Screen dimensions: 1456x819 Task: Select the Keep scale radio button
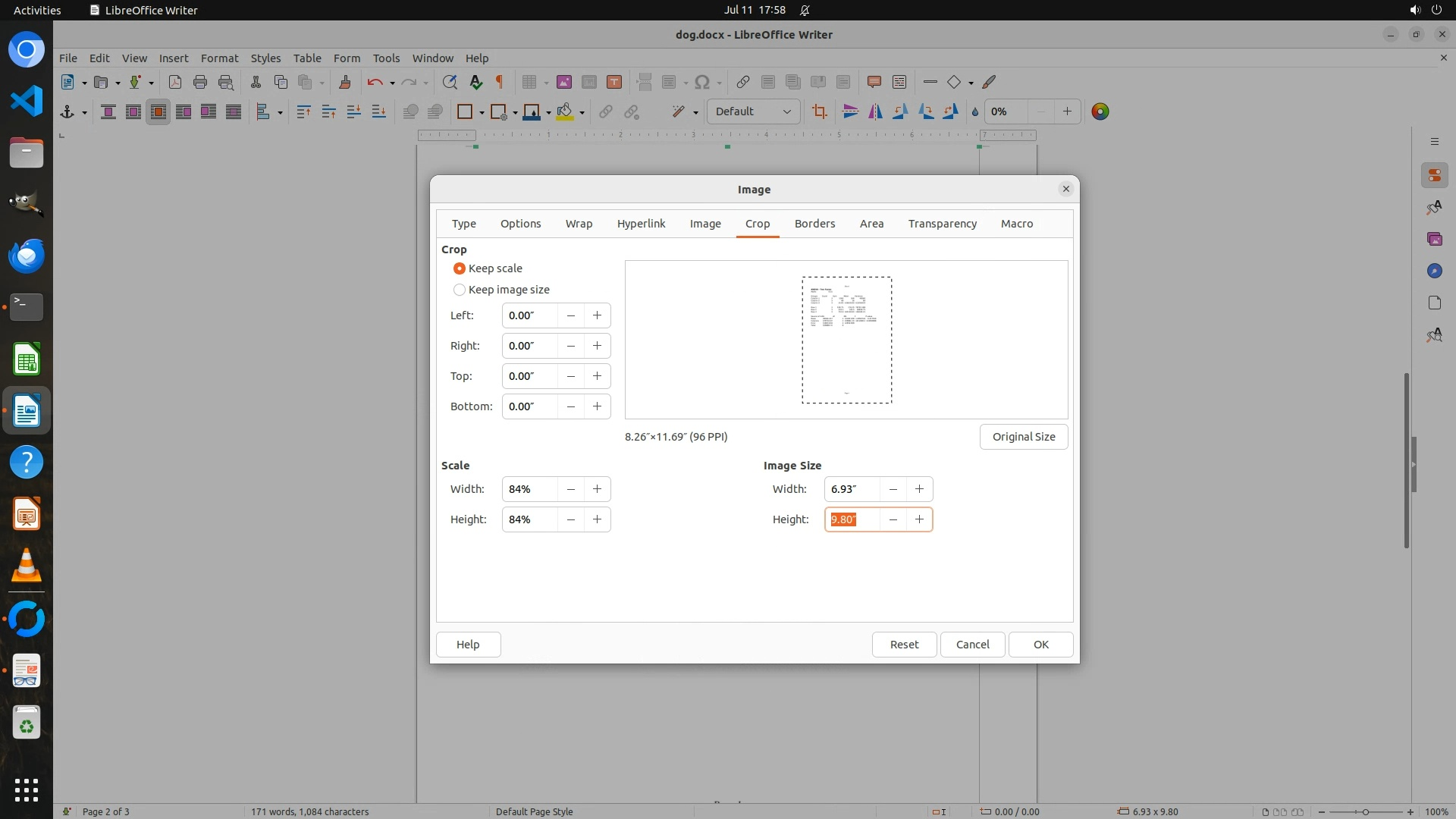tap(460, 268)
